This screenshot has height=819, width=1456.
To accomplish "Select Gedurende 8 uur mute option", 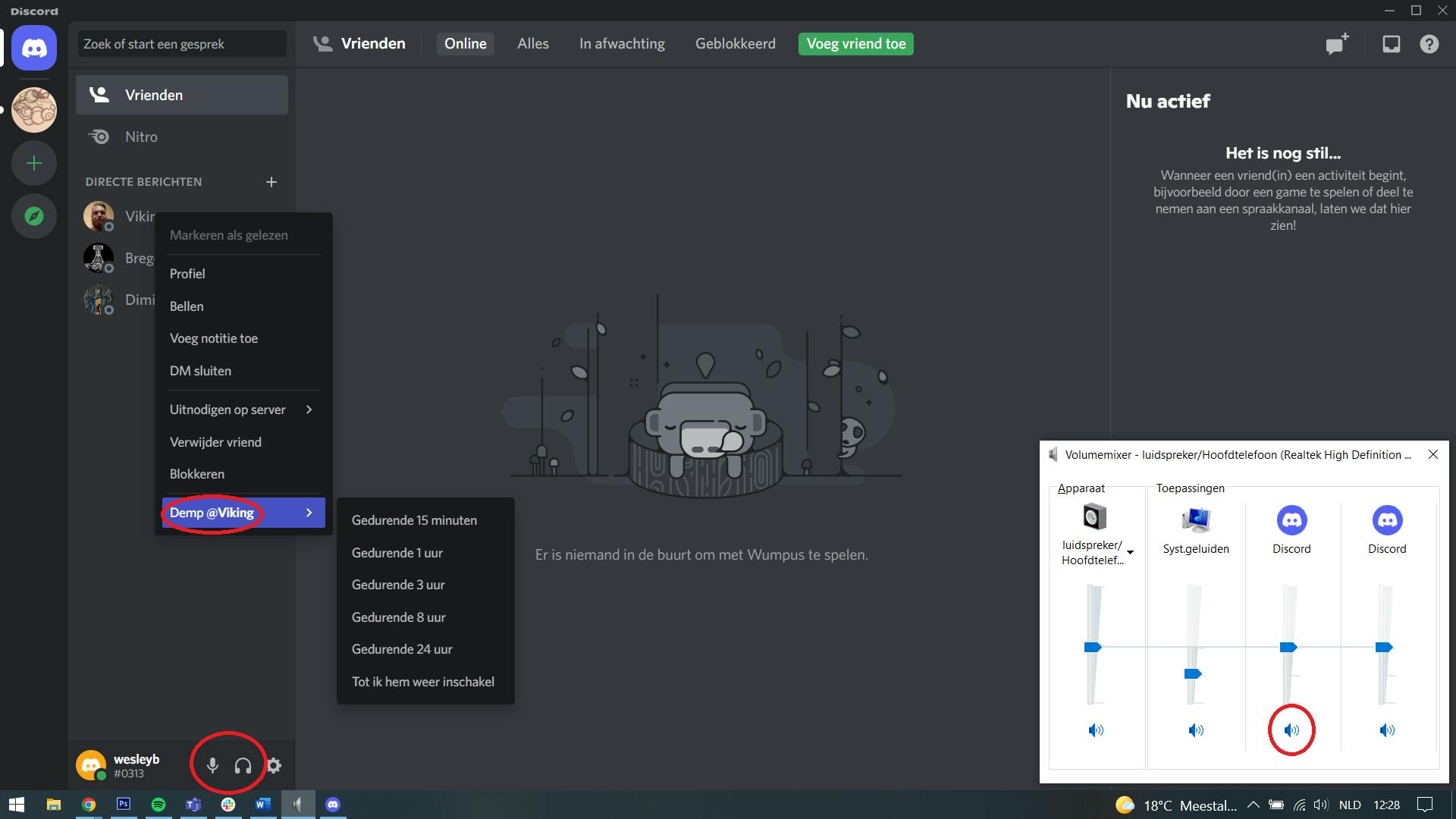I will (x=398, y=617).
